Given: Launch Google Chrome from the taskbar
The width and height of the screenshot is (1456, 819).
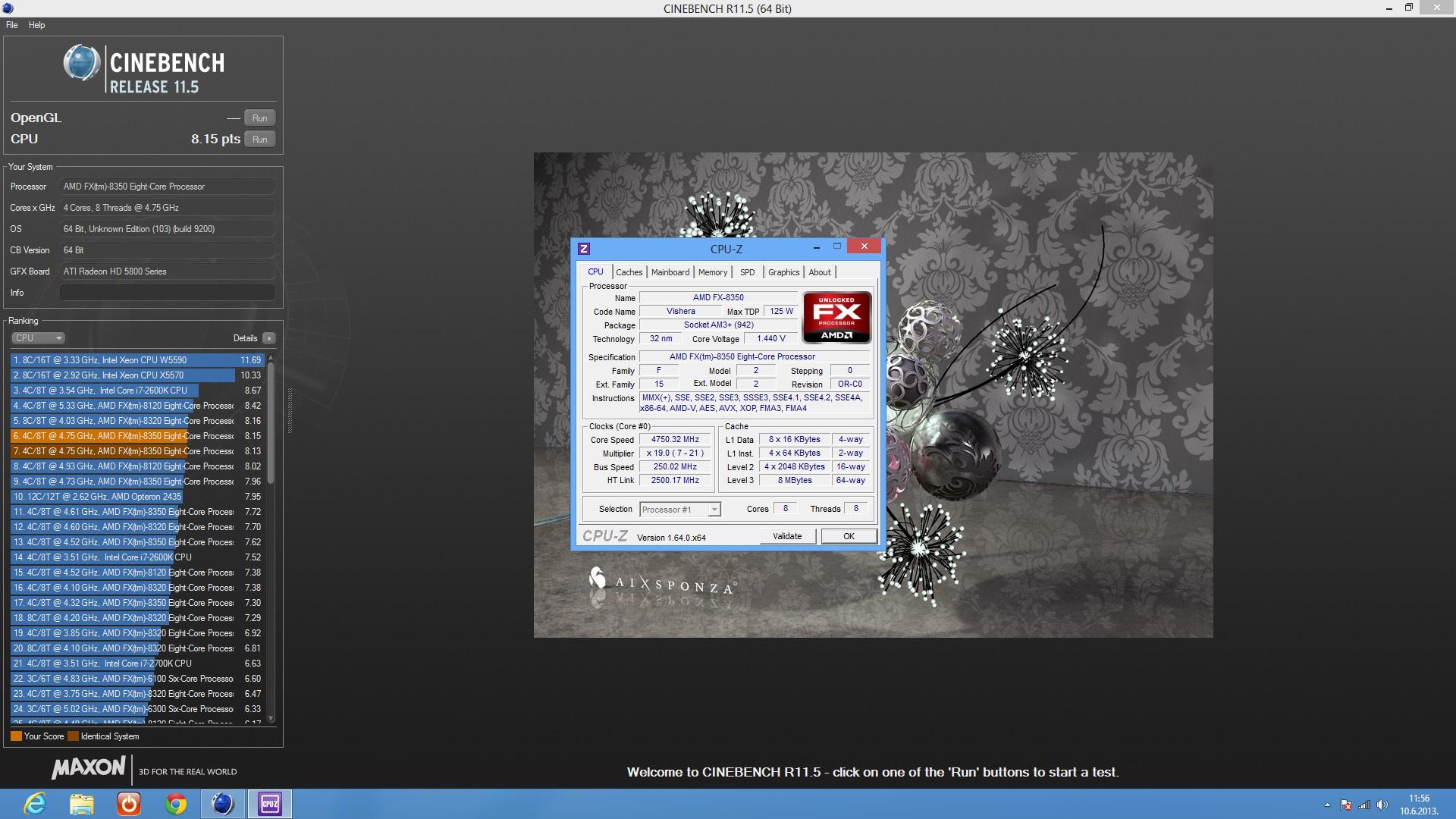Looking at the screenshot, I should [x=176, y=804].
